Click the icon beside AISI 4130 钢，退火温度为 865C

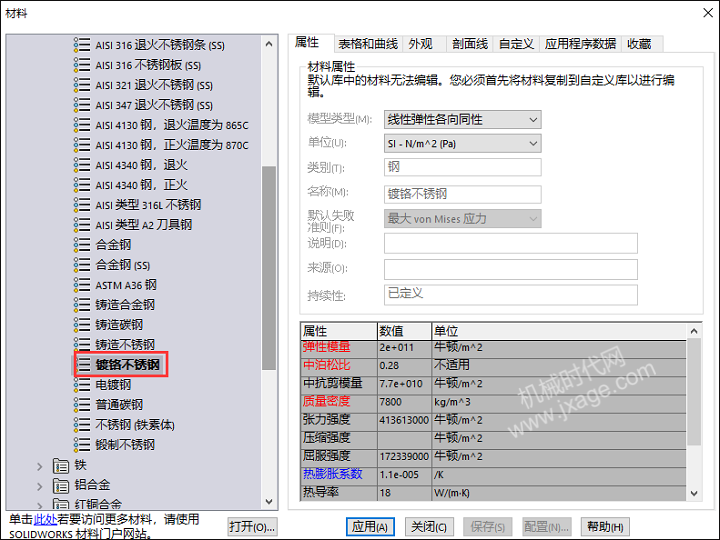point(82,125)
